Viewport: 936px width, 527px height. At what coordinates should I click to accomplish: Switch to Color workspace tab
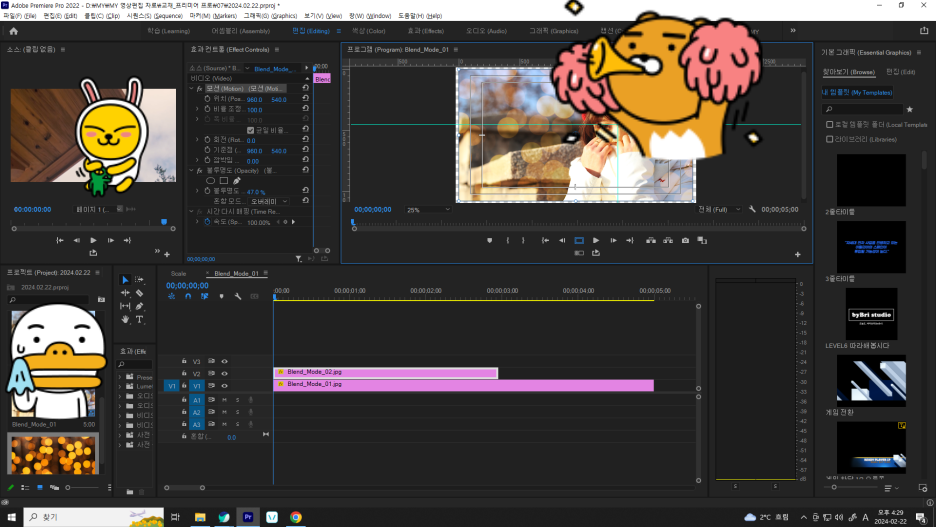tap(368, 31)
